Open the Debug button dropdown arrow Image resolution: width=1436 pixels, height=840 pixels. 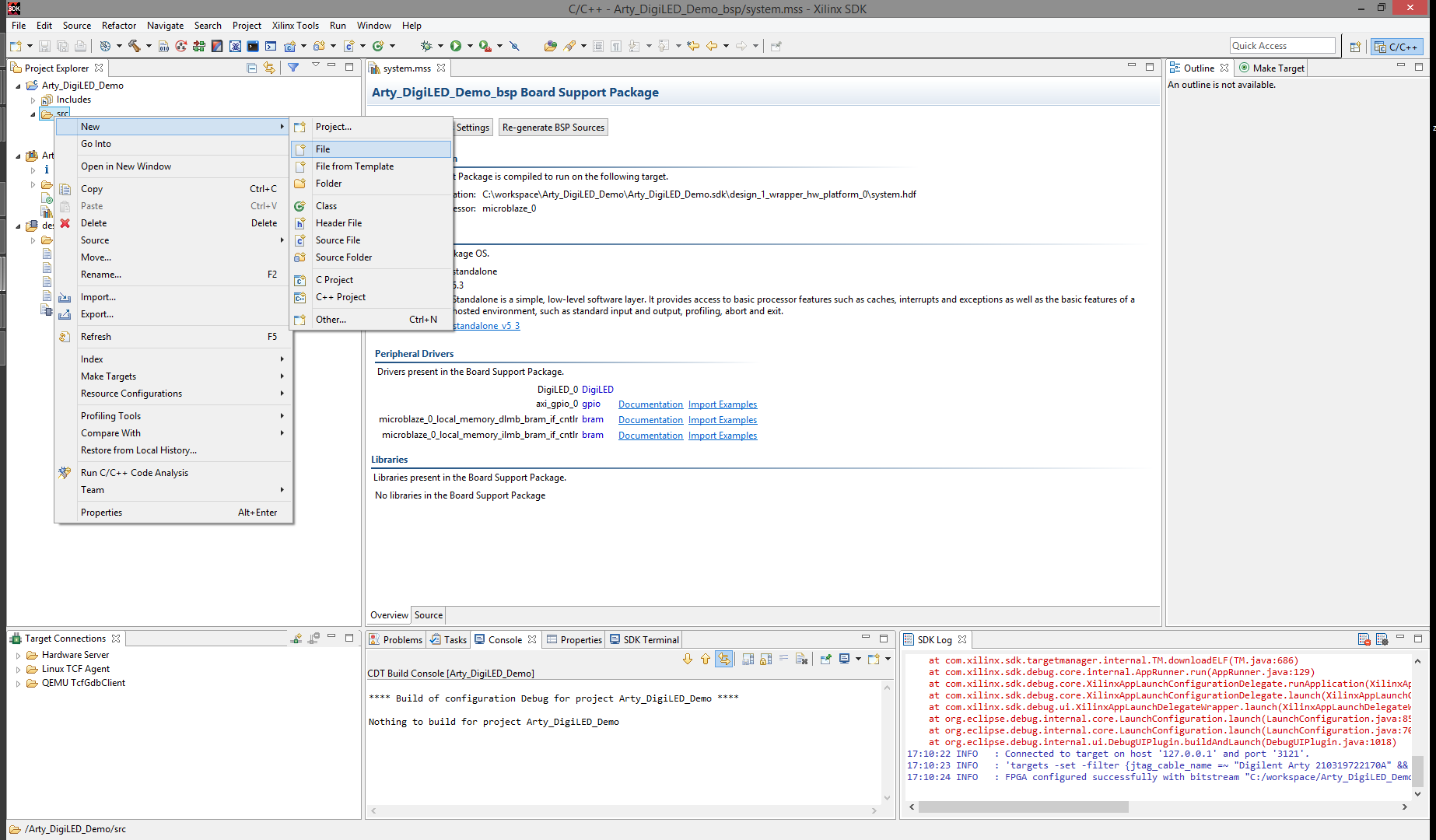click(x=440, y=46)
